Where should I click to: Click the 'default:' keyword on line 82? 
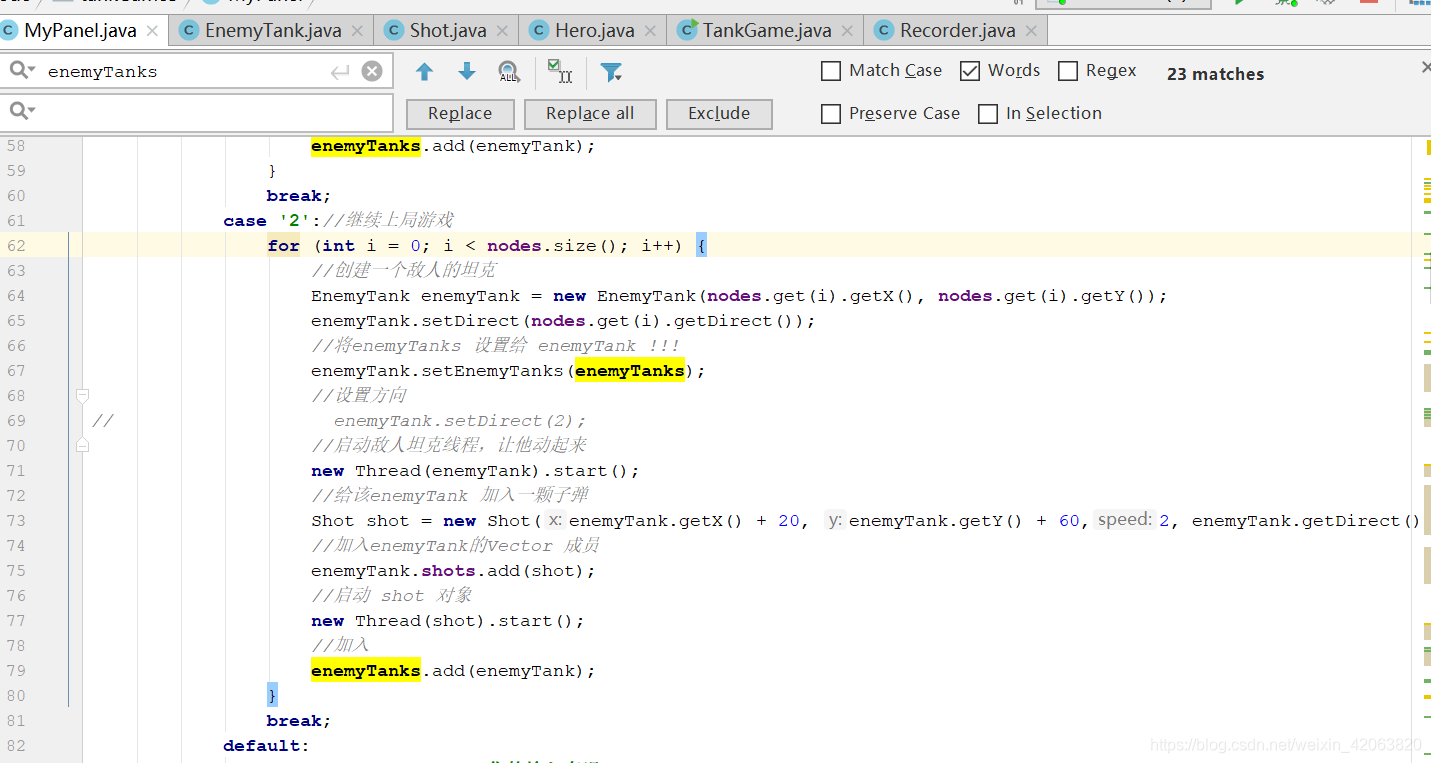(x=267, y=746)
